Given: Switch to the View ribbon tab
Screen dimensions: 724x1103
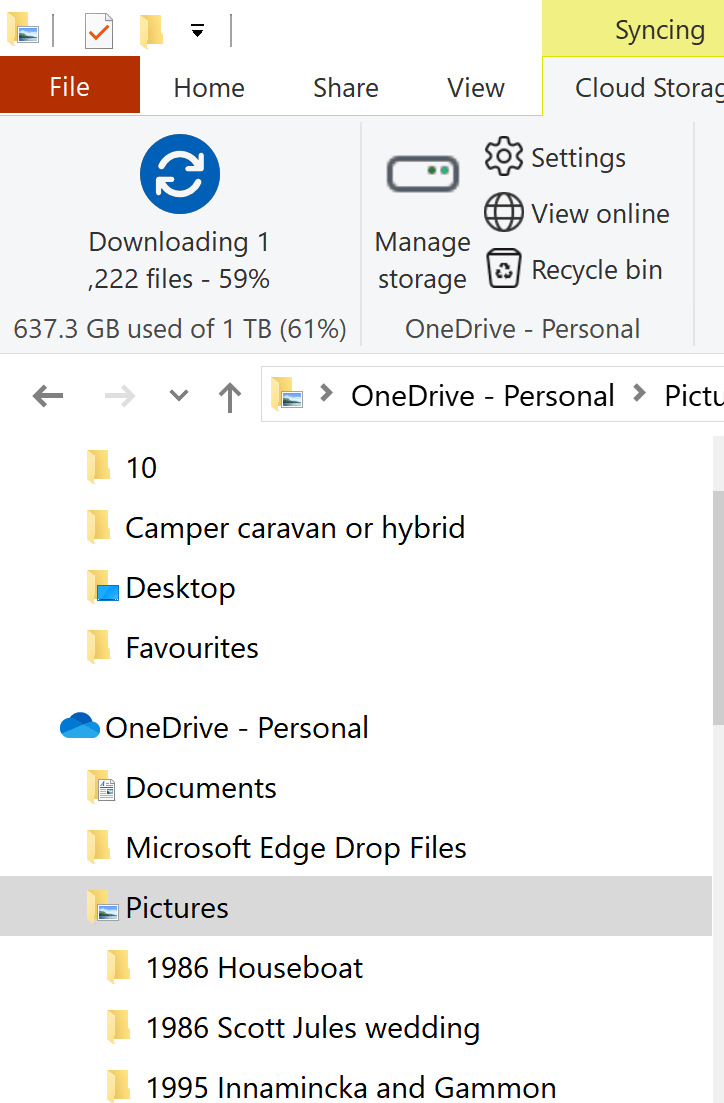Looking at the screenshot, I should click(x=476, y=88).
